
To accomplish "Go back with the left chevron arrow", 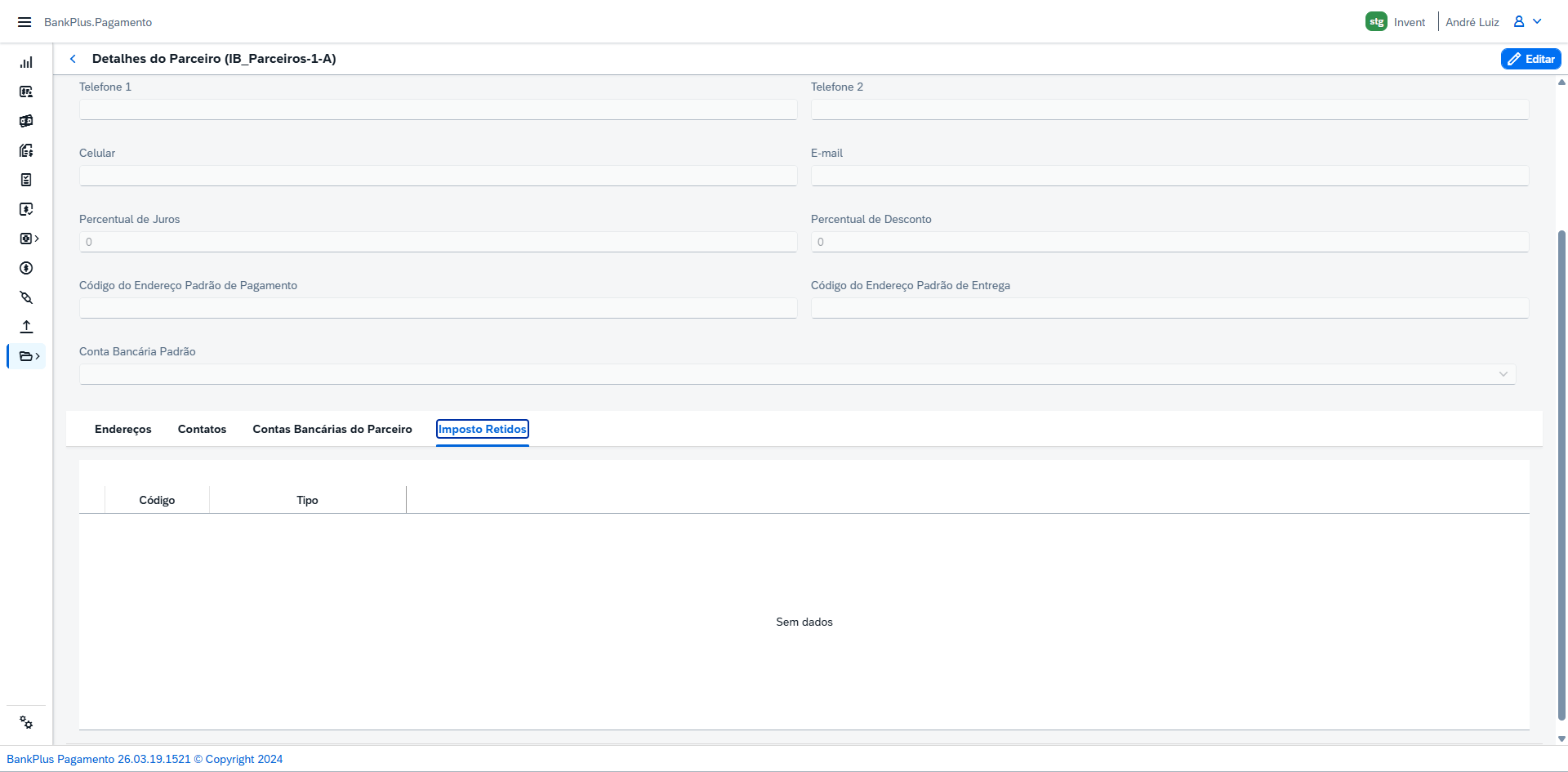I will pos(72,59).
